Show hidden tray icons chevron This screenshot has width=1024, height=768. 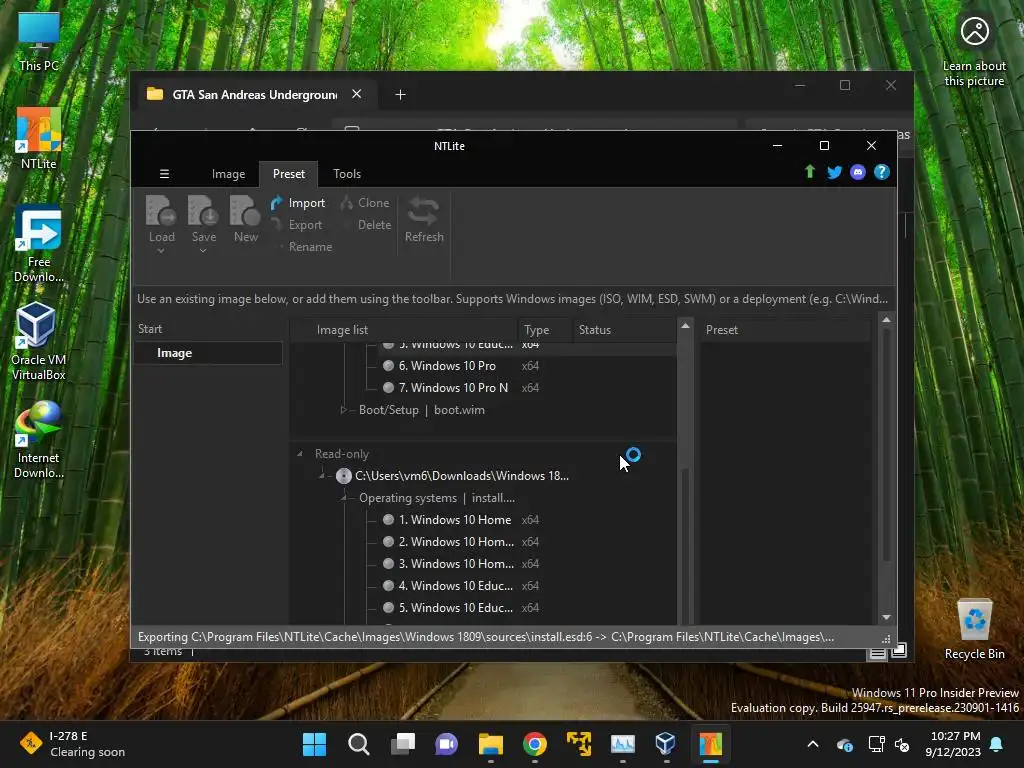pos(813,744)
